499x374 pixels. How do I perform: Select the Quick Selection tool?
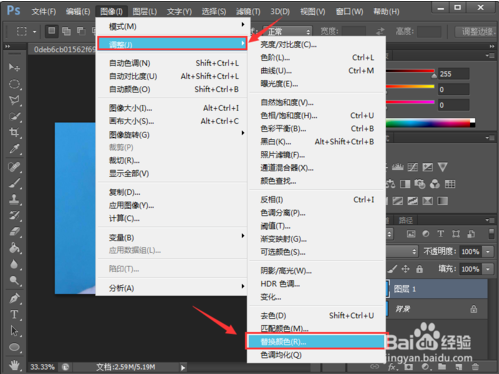14,116
